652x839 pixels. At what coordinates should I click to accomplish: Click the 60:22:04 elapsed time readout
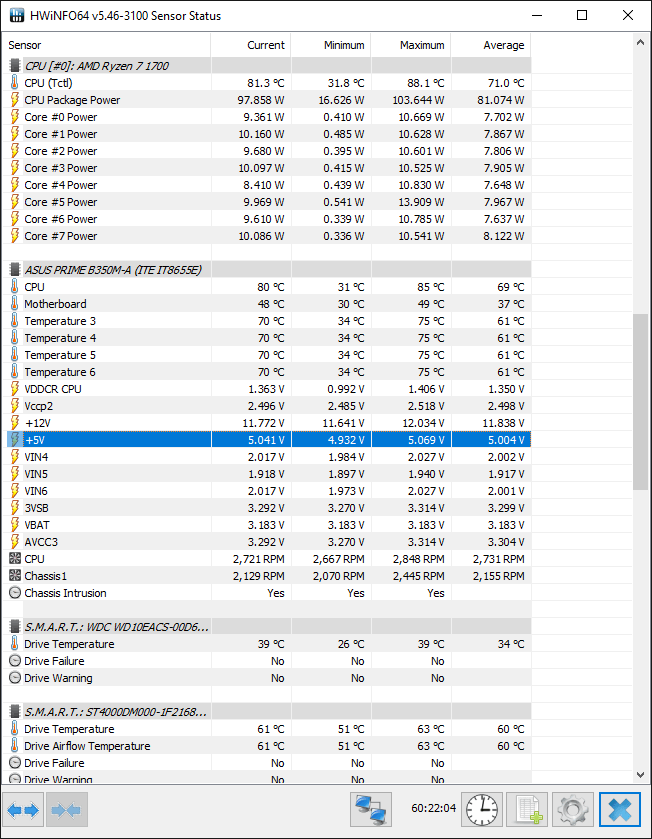pos(433,808)
